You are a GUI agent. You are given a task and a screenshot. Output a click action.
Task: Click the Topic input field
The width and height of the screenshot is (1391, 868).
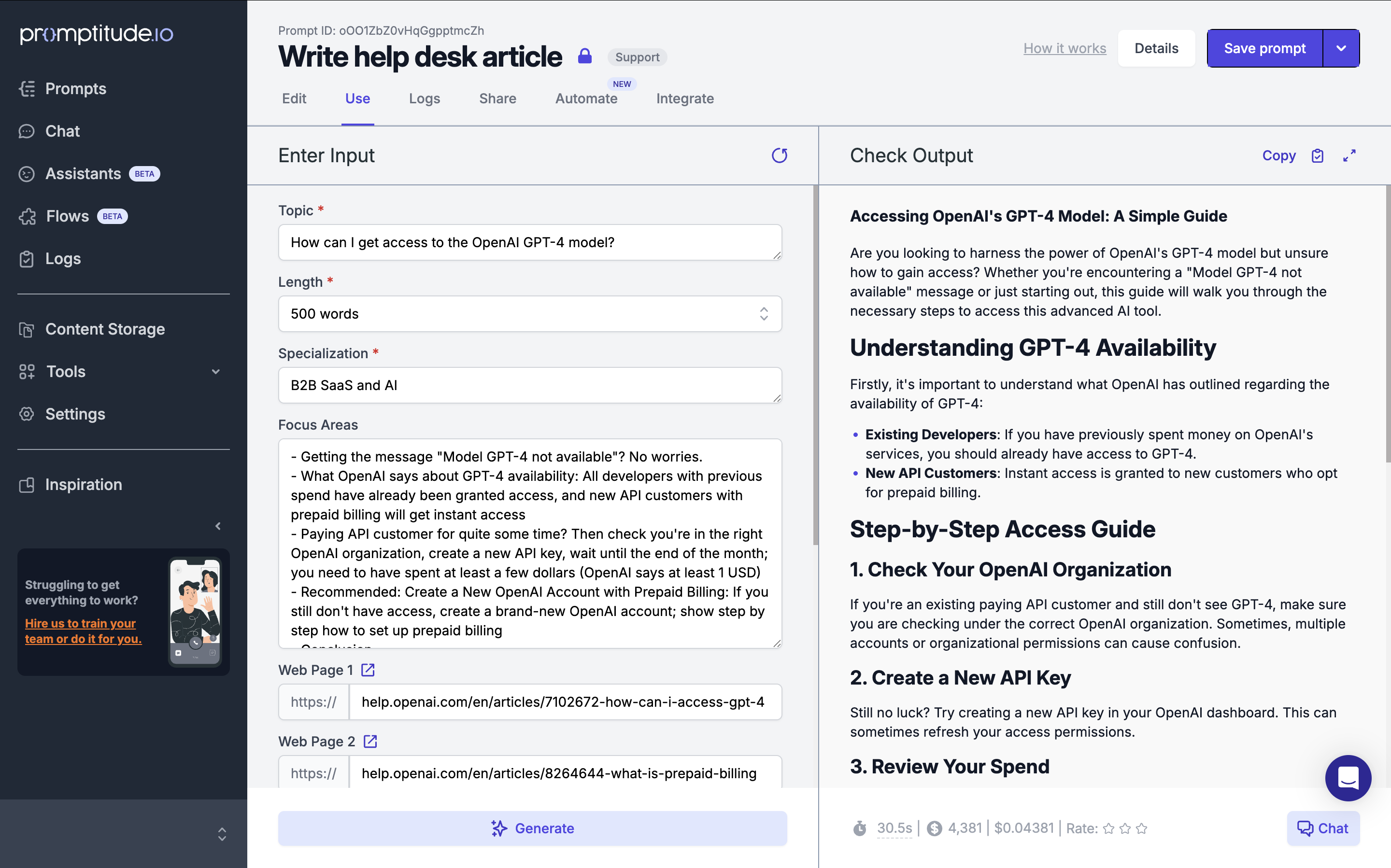[x=529, y=242]
